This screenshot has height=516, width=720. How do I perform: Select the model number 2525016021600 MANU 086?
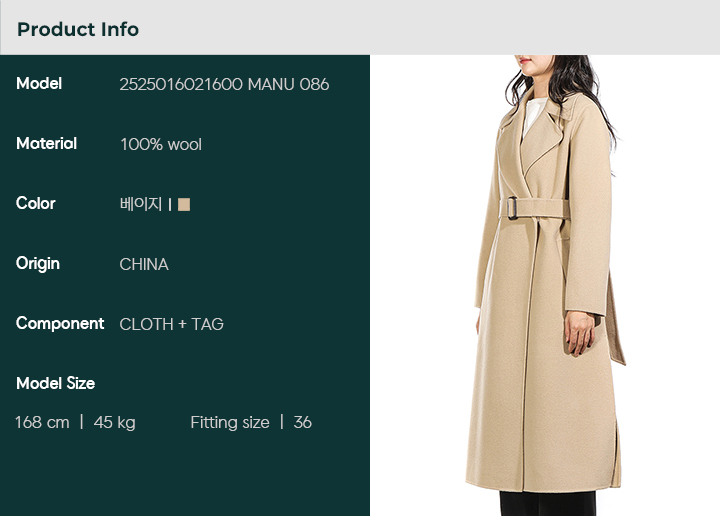tap(224, 84)
